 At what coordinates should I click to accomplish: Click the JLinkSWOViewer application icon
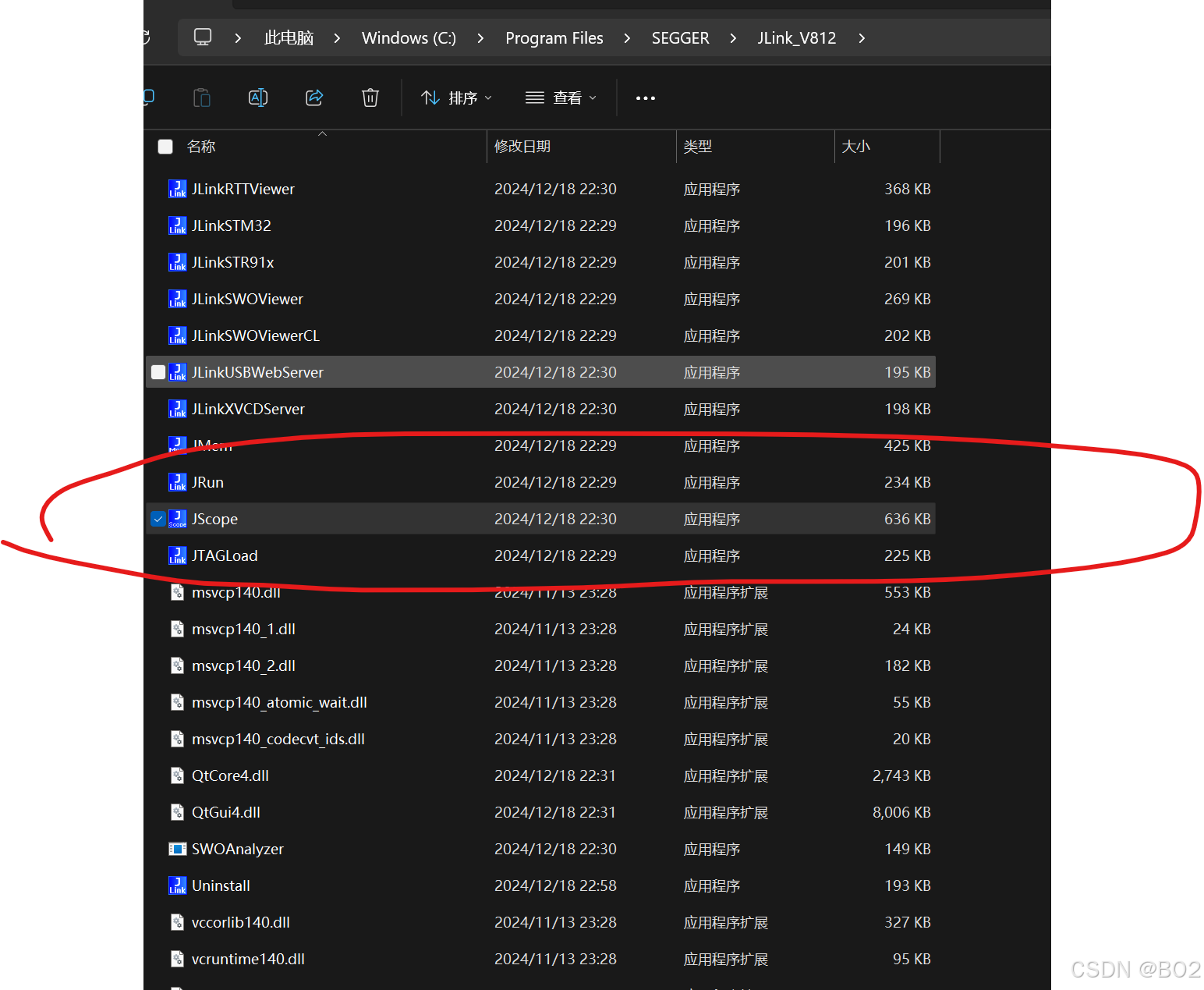click(x=178, y=299)
